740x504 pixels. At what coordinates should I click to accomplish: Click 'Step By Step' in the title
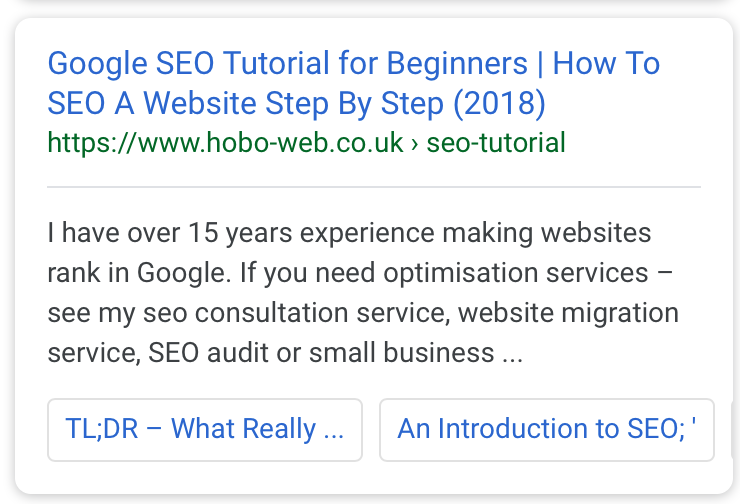[x=354, y=104]
